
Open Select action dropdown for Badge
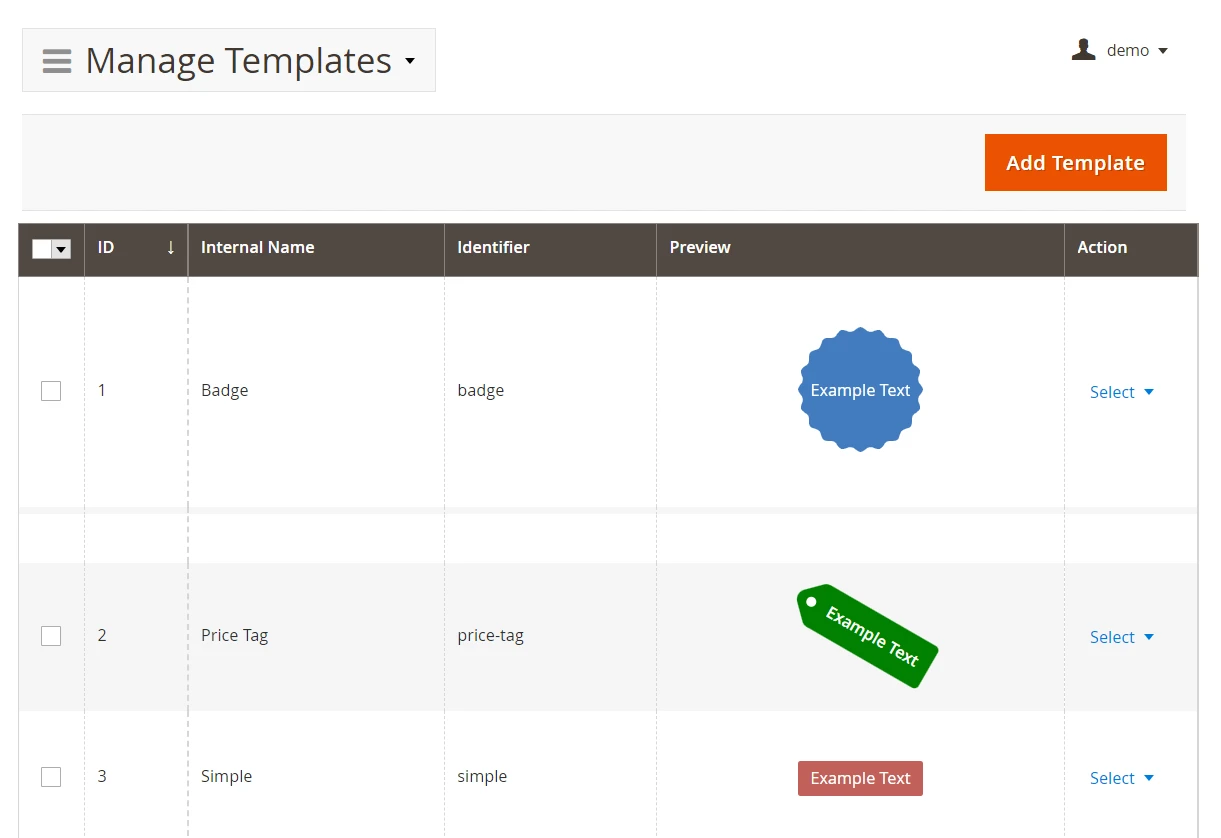(x=1121, y=392)
